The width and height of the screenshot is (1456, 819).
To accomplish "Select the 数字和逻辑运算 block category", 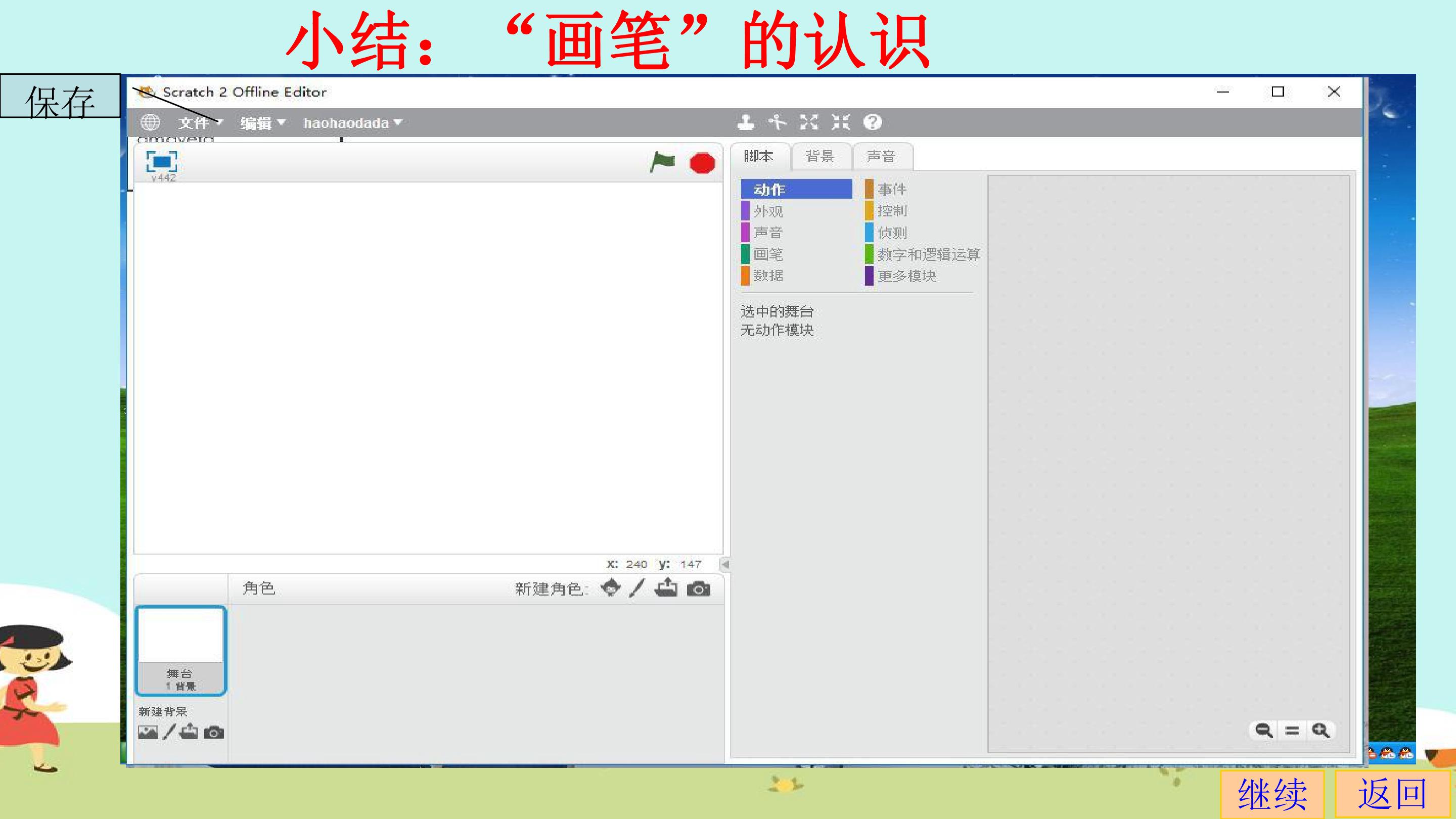I will (923, 254).
